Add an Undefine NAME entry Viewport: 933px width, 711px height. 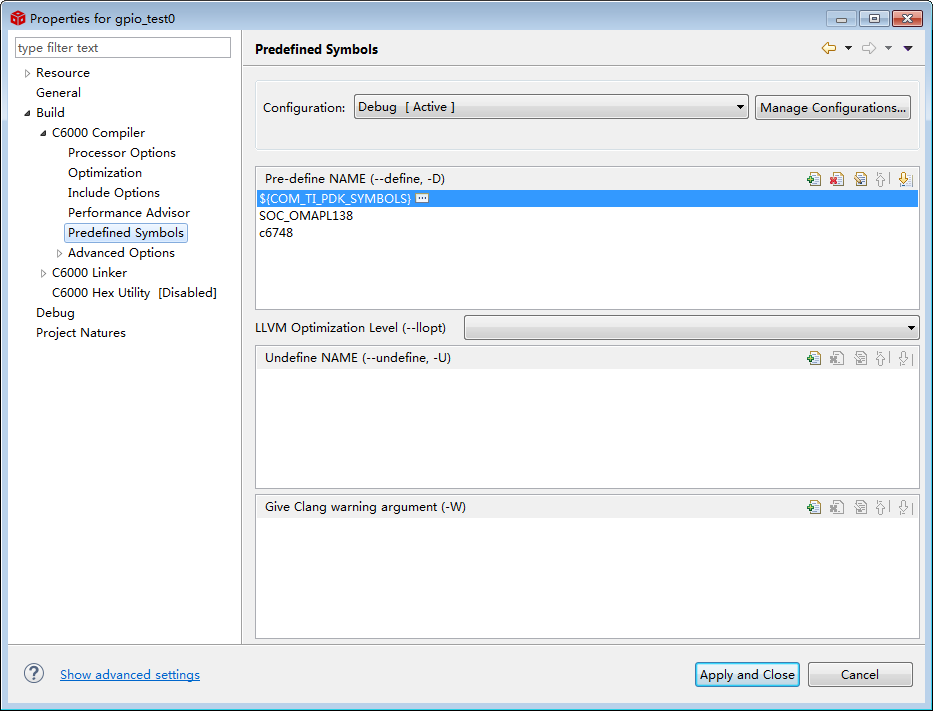tap(814, 358)
